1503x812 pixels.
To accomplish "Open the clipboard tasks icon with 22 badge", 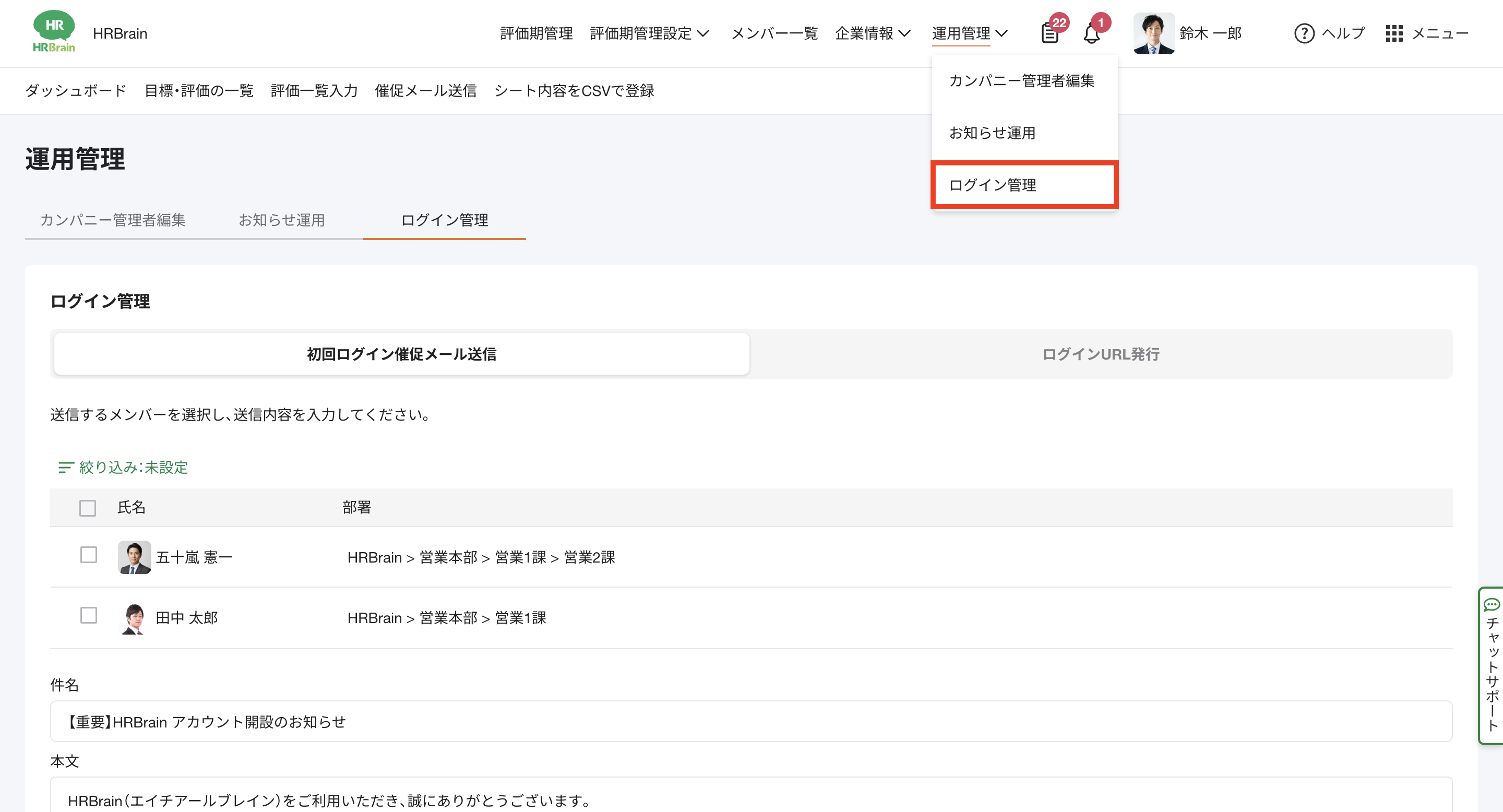I will (1049, 33).
